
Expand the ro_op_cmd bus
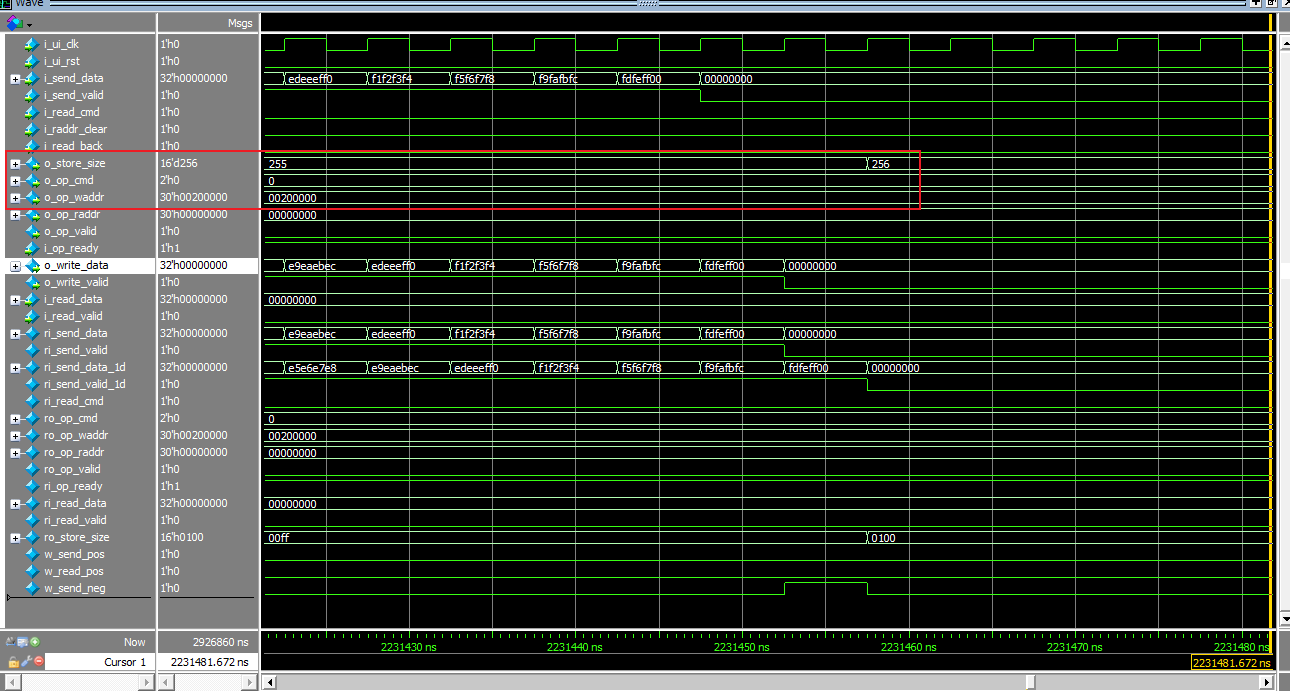[x=15, y=418]
